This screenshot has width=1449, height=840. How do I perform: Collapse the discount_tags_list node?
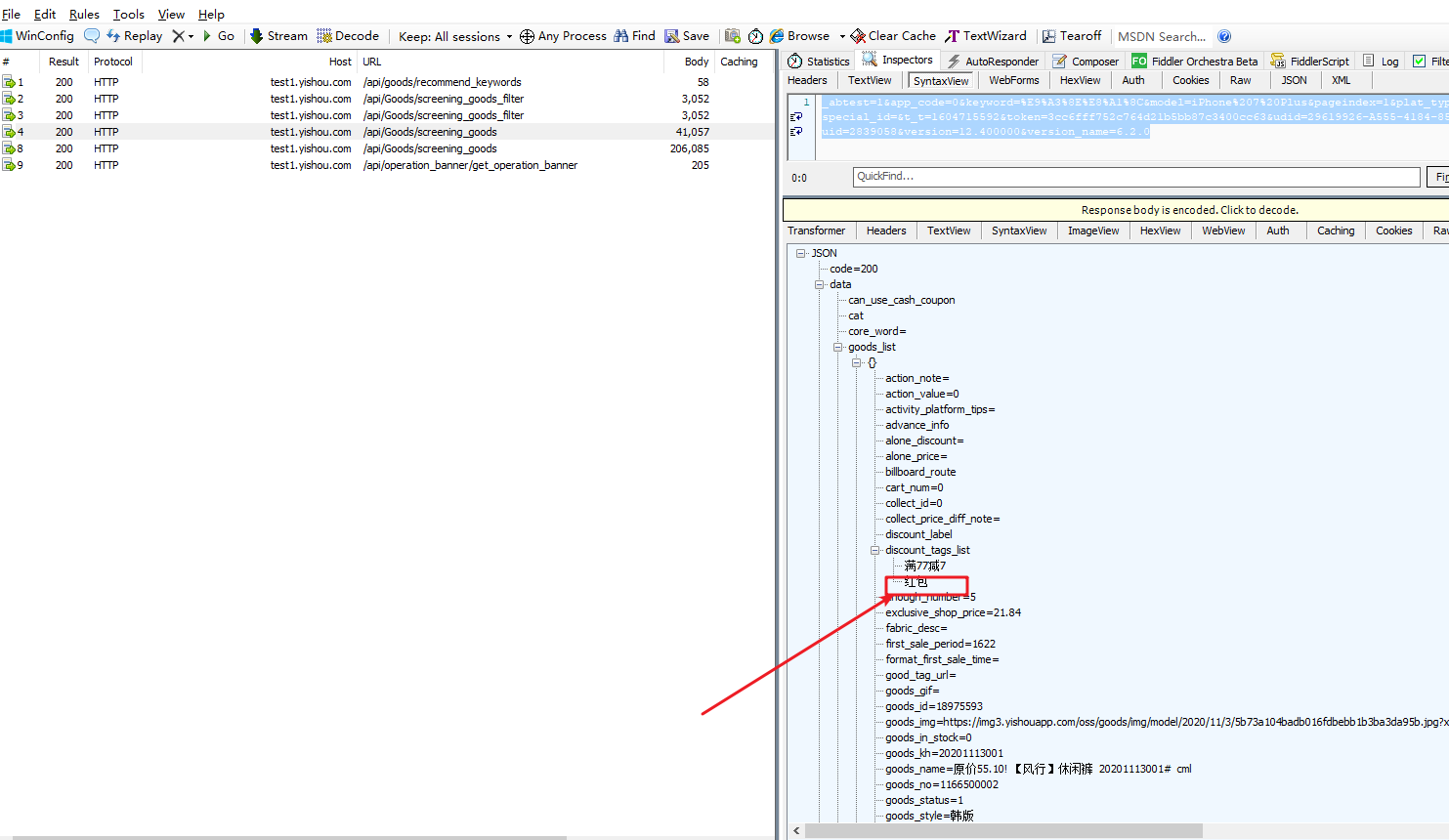coord(875,550)
